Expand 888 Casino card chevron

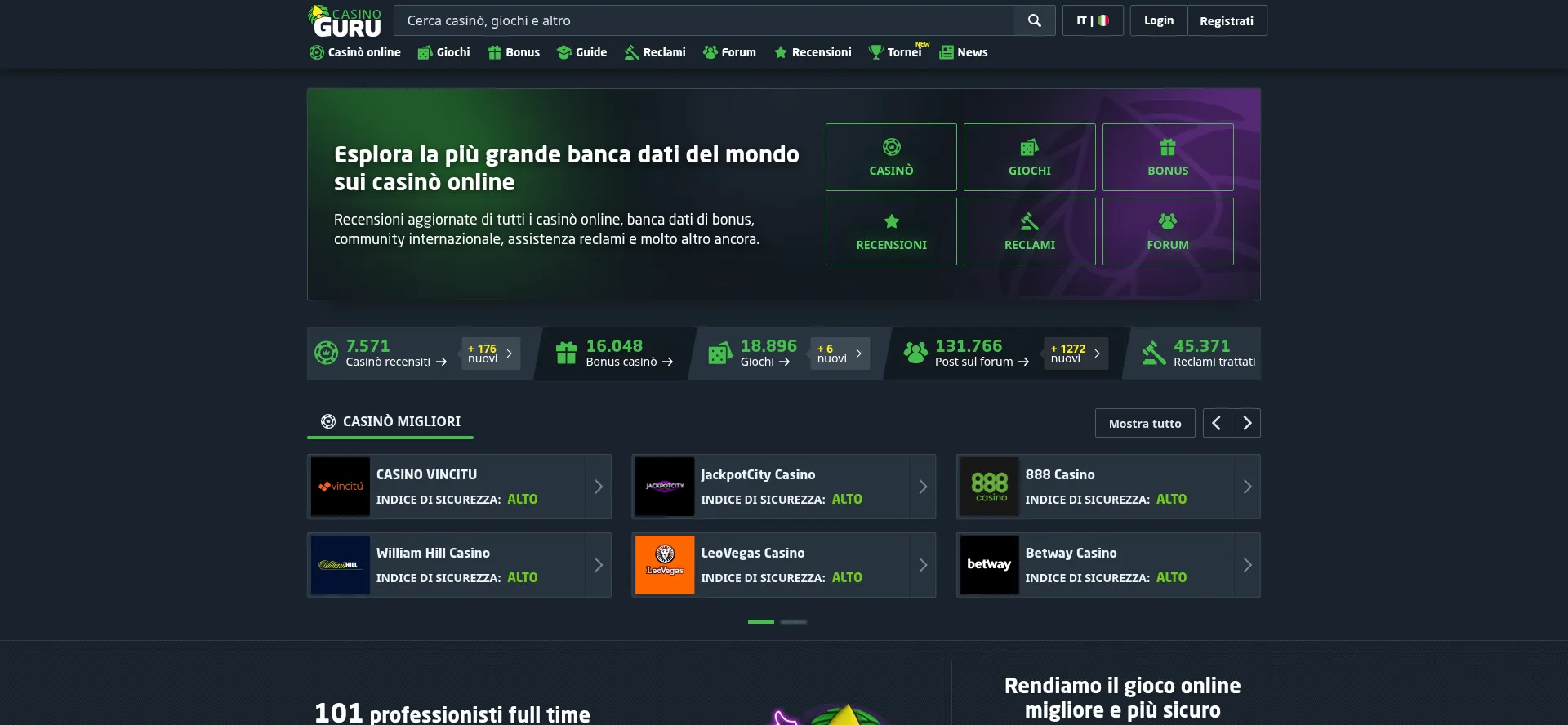click(x=1247, y=487)
